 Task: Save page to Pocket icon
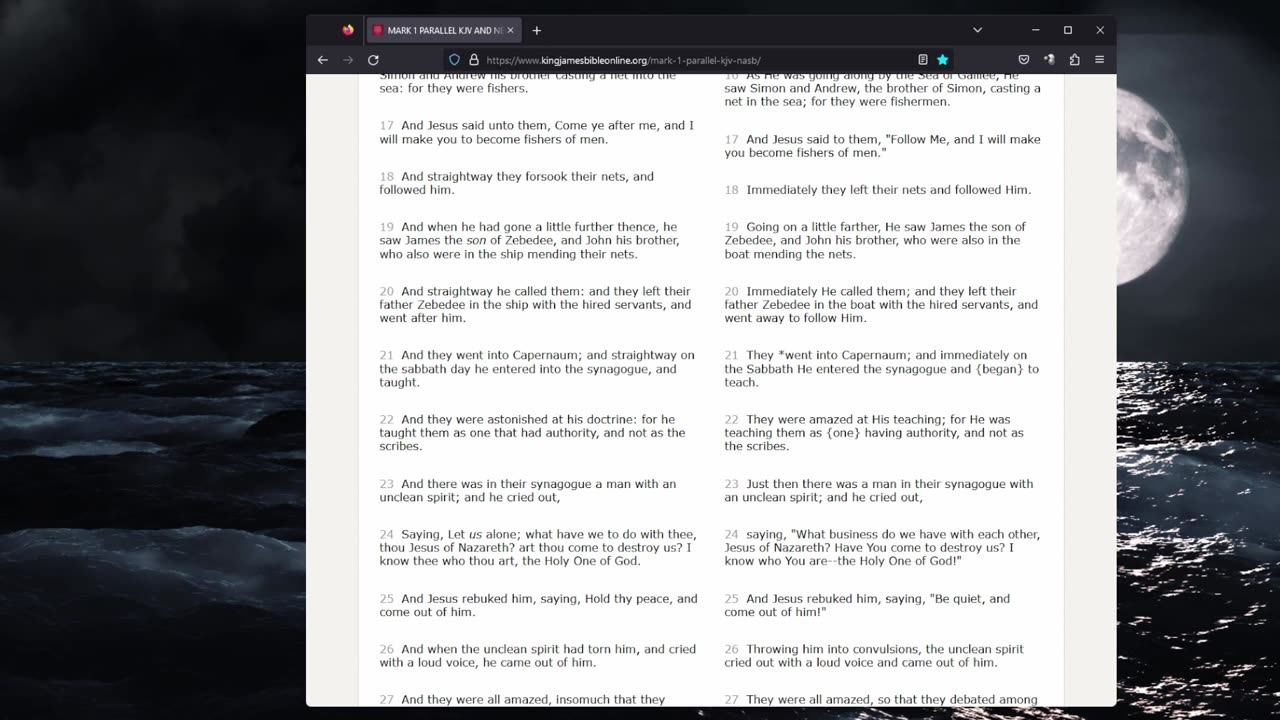[1023, 60]
